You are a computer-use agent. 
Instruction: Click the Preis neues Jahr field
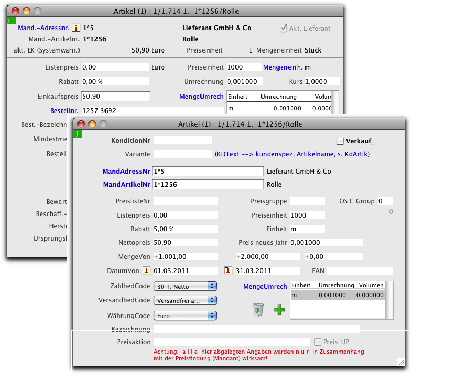click(x=326, y=242)
